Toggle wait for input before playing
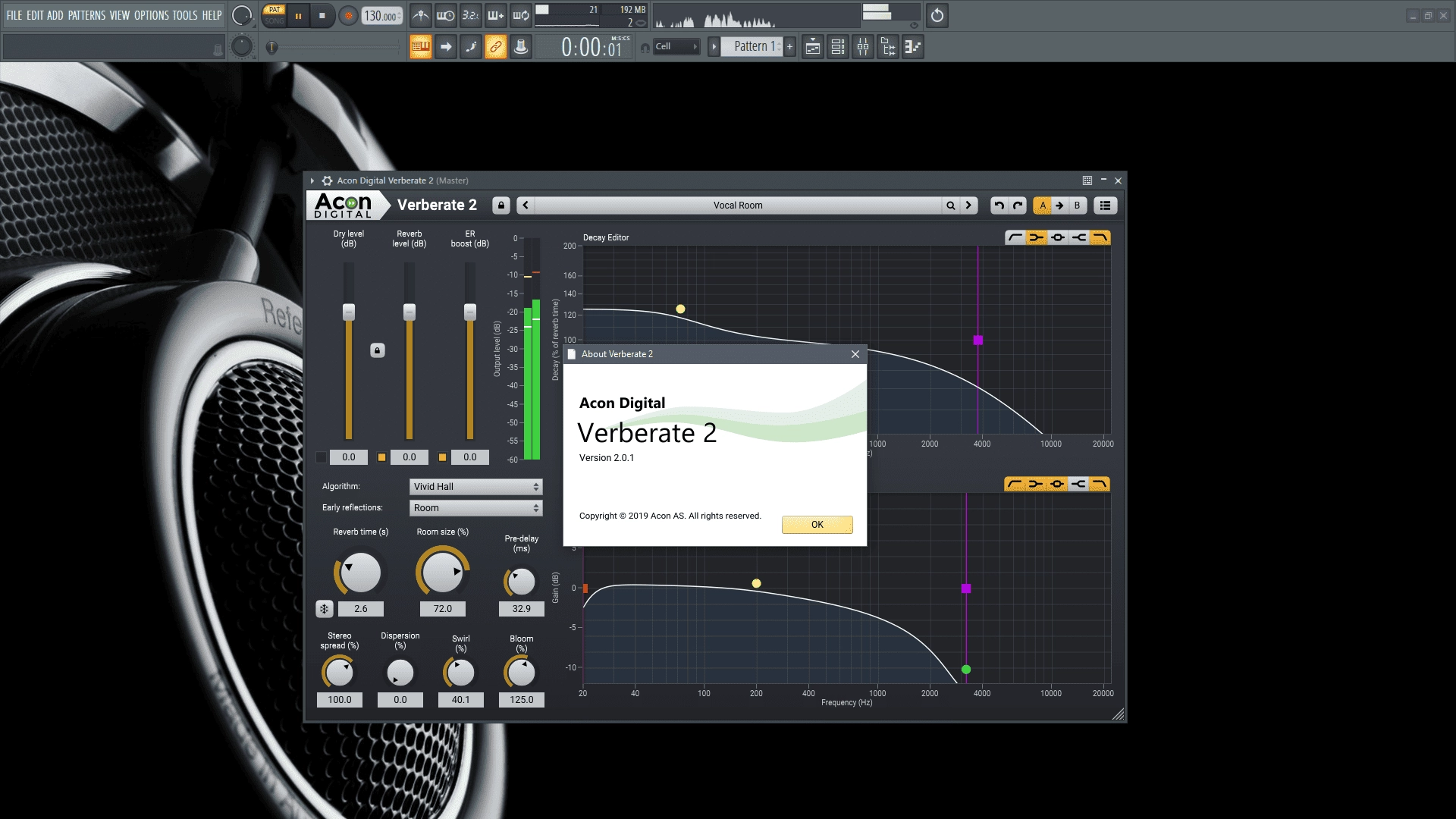Image resolution: width=1456 pixels, height=819 pixels. pyautogui.click(x=446, y=15)
